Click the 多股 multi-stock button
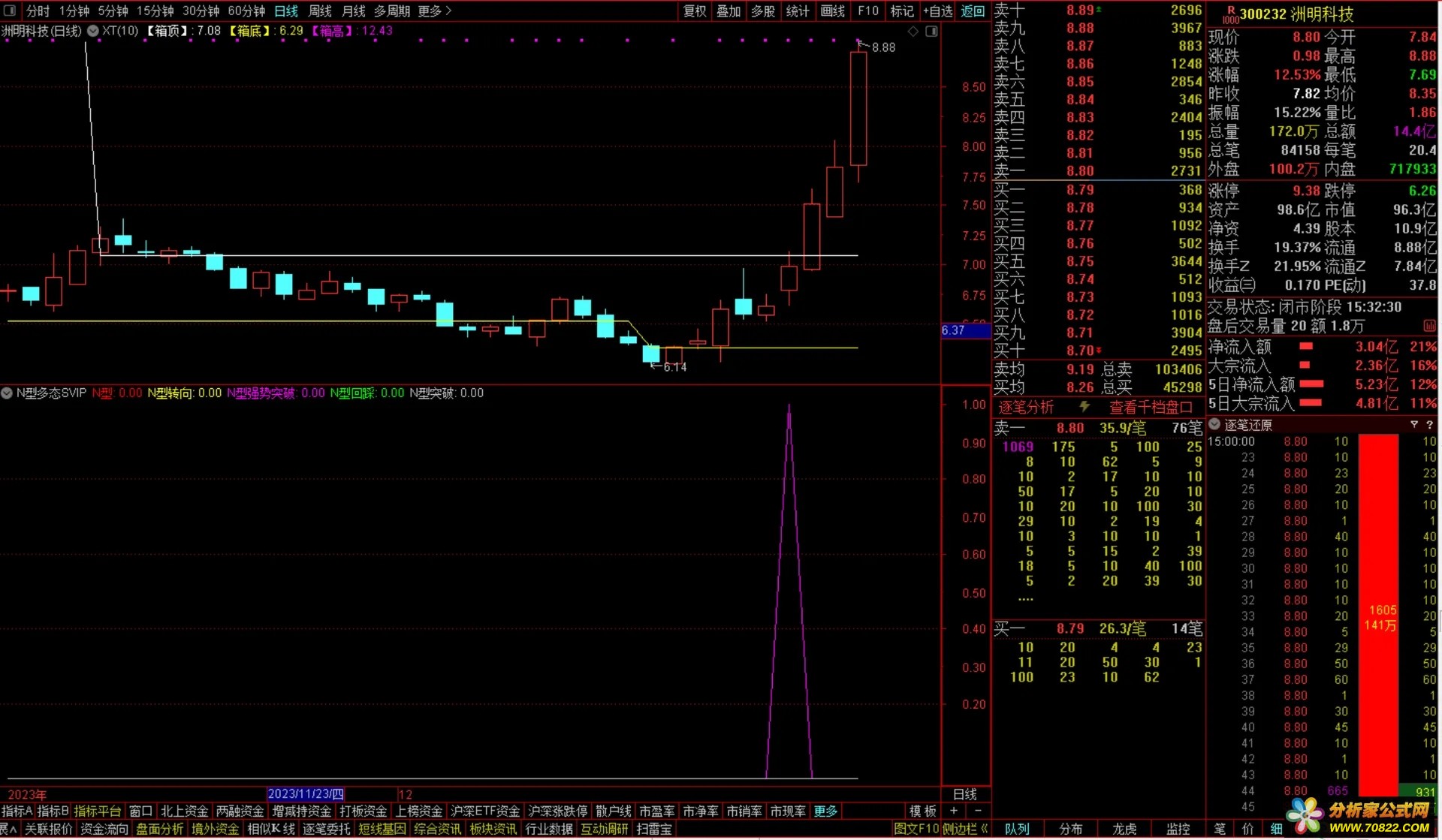1442x840 pixels. tap(763, 11)
